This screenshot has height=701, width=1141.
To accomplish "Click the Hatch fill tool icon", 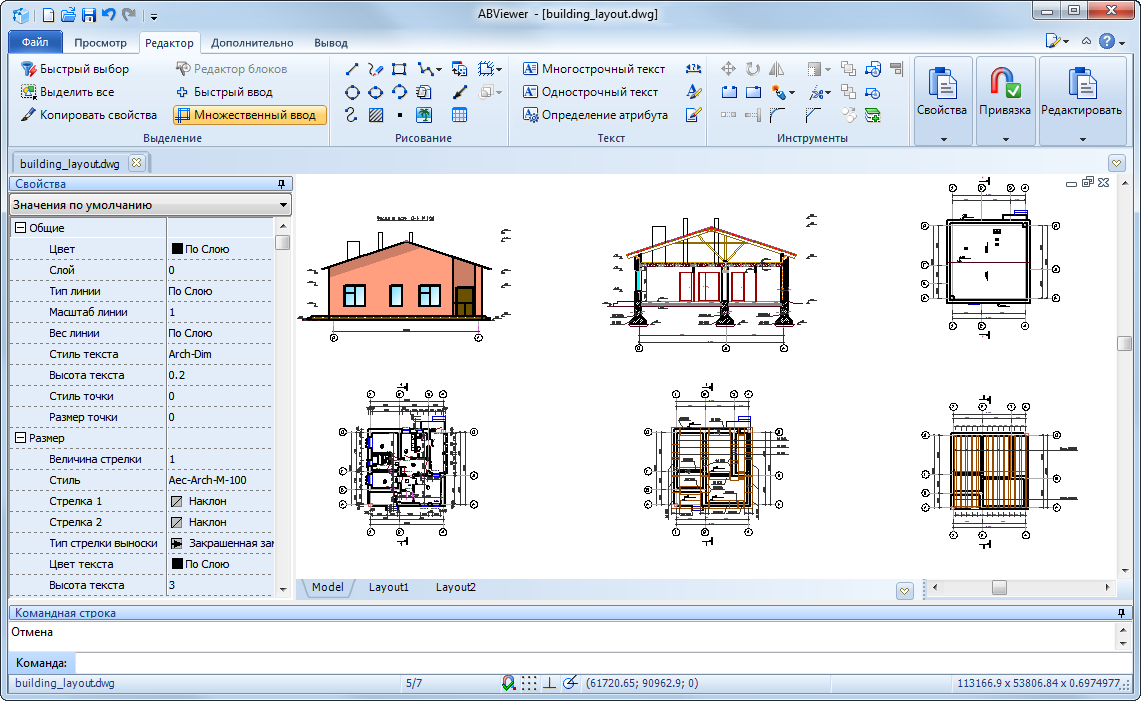I will pyautogui.click(x=376, y=115).
